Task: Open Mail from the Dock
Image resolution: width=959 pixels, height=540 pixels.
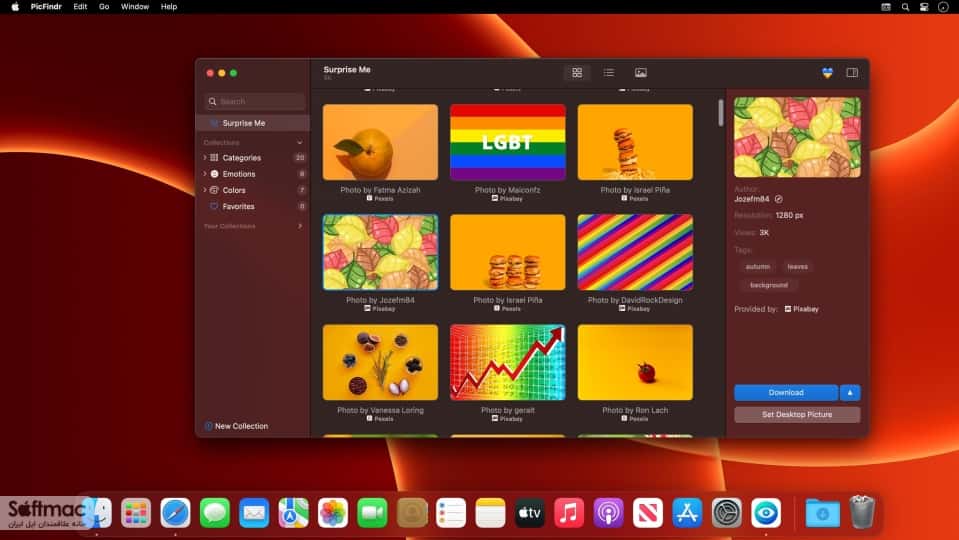Action: 254,512
